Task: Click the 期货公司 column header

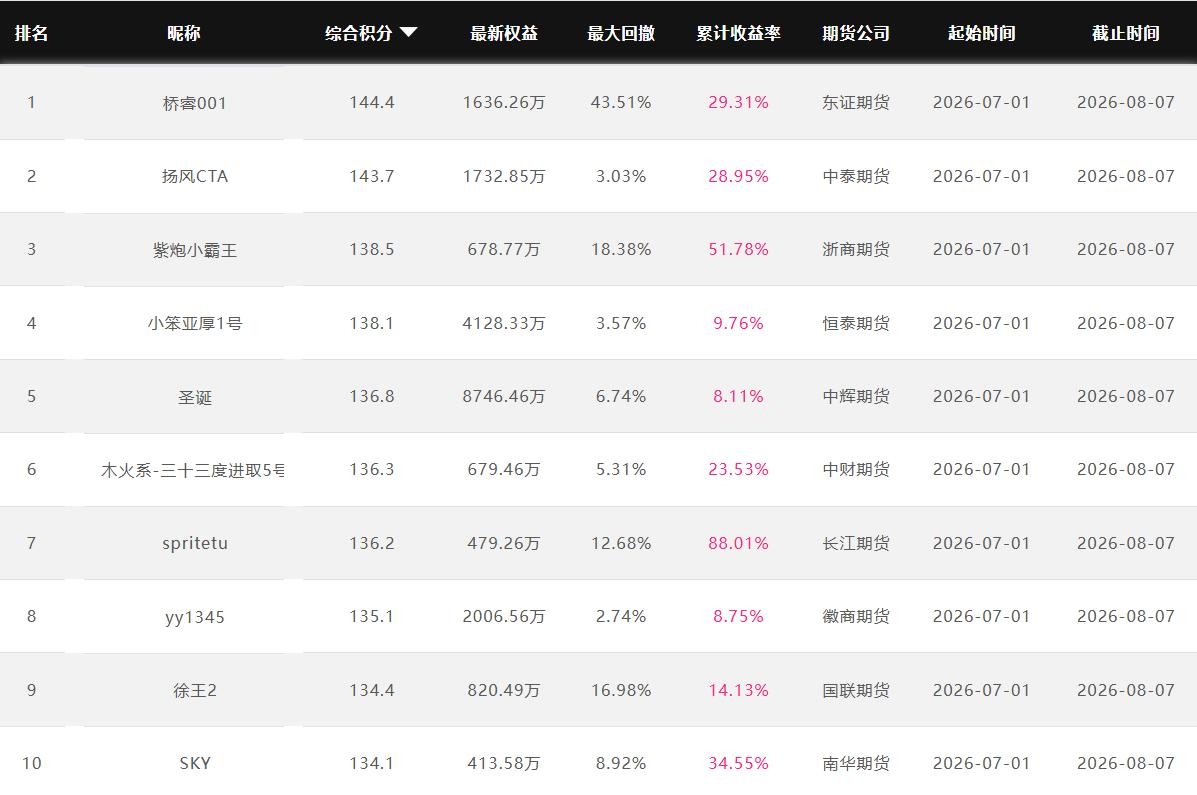Action: [856, 33]
